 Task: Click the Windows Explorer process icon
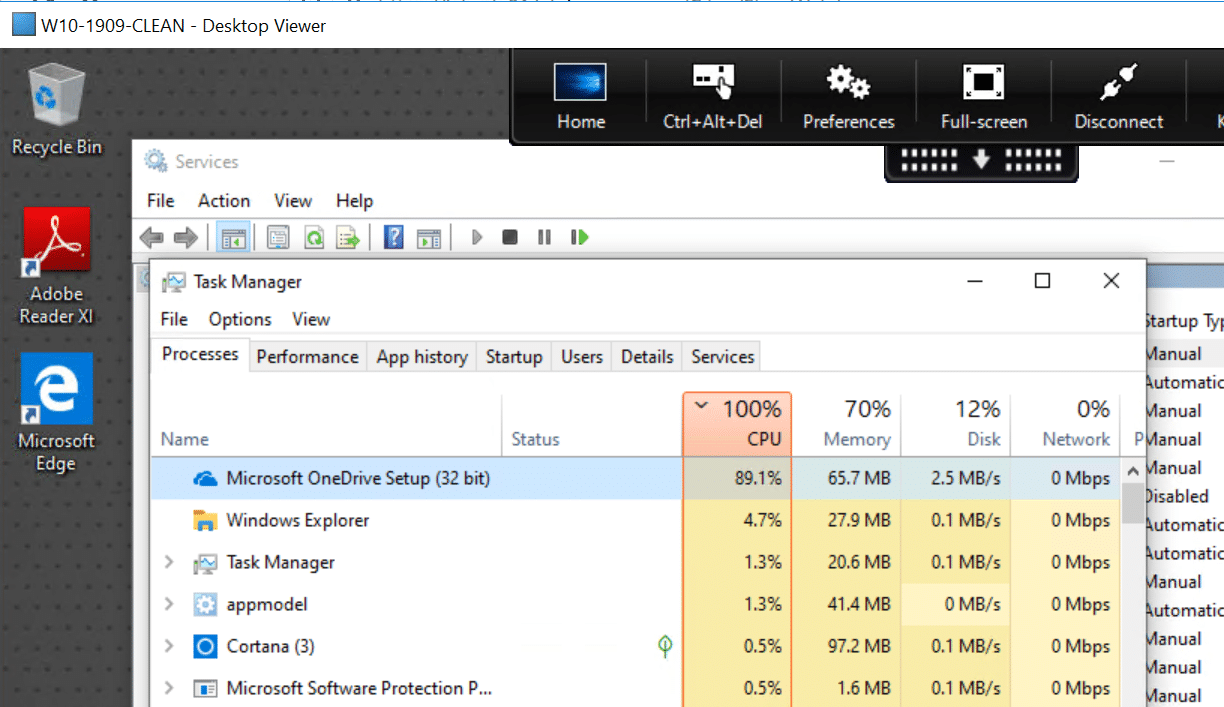[206, 521]
